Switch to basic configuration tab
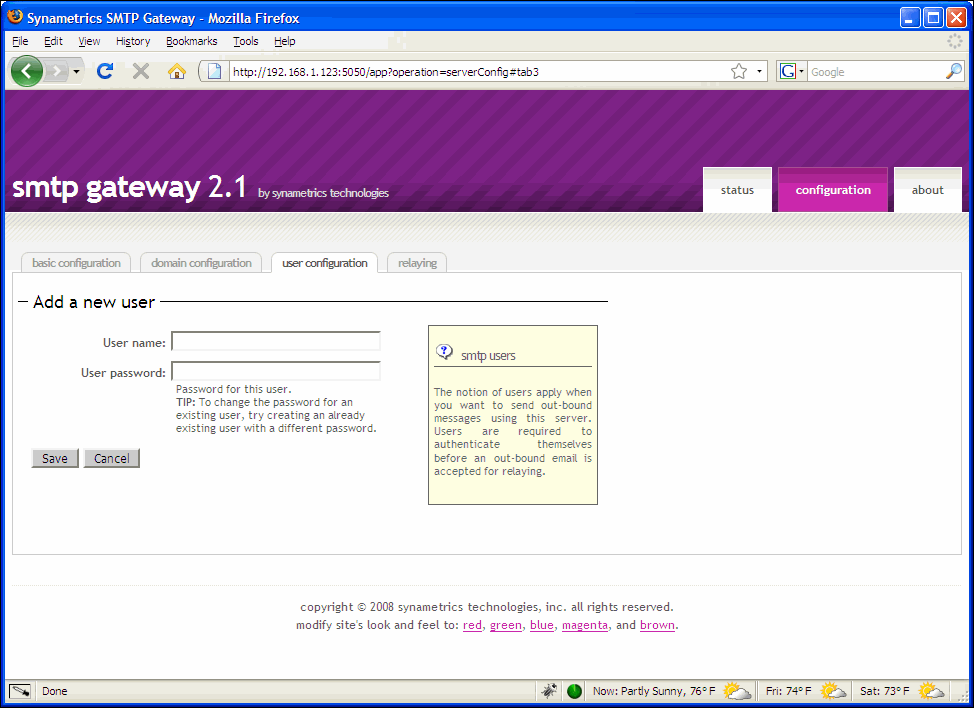The image size is (974, 708). 76,263
